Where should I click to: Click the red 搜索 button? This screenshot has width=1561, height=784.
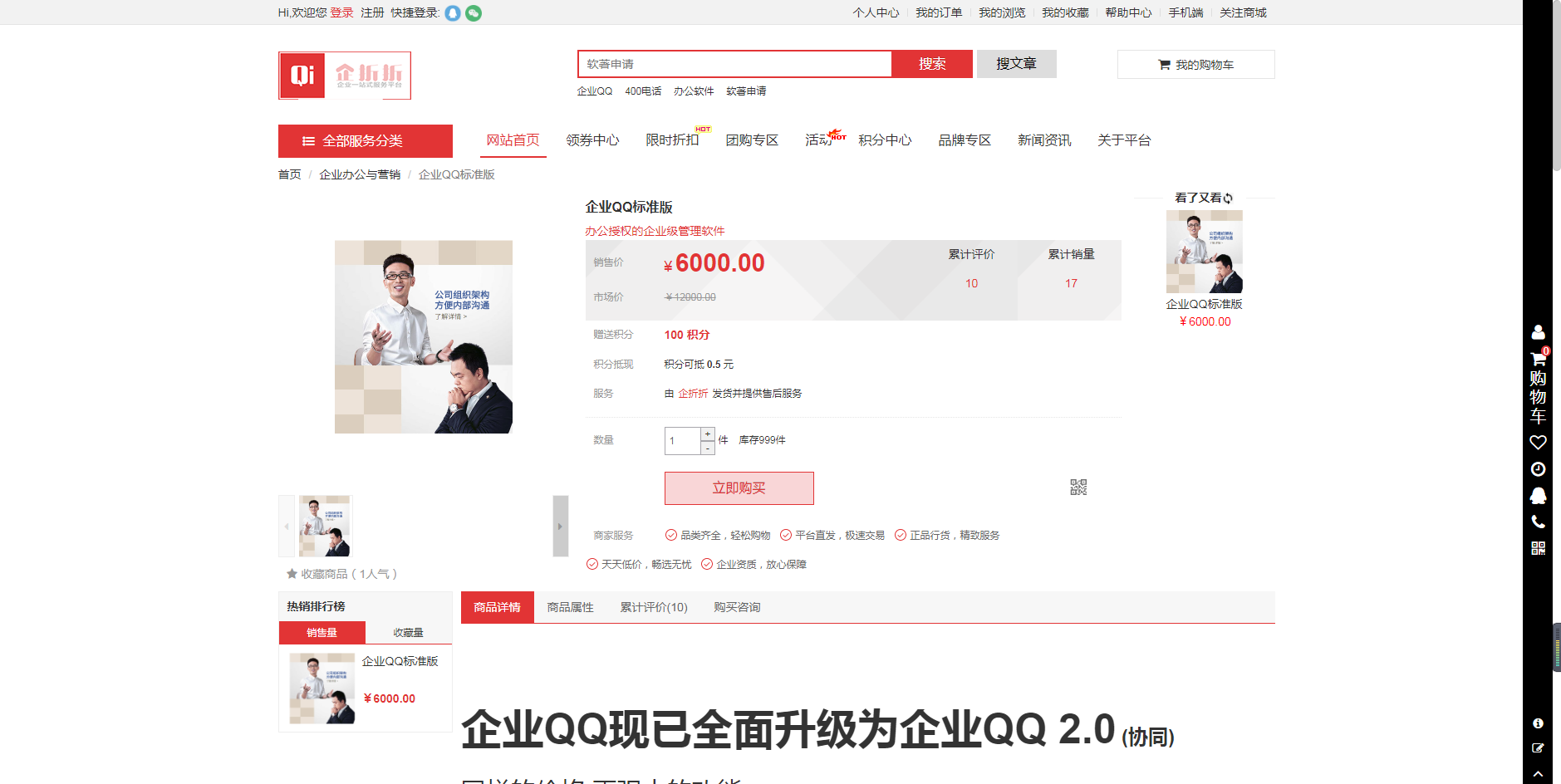(x=932, y=64)
